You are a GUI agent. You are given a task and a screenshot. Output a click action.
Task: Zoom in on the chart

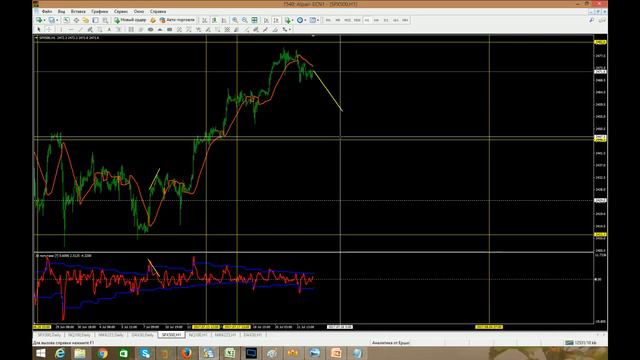point(235,20)
